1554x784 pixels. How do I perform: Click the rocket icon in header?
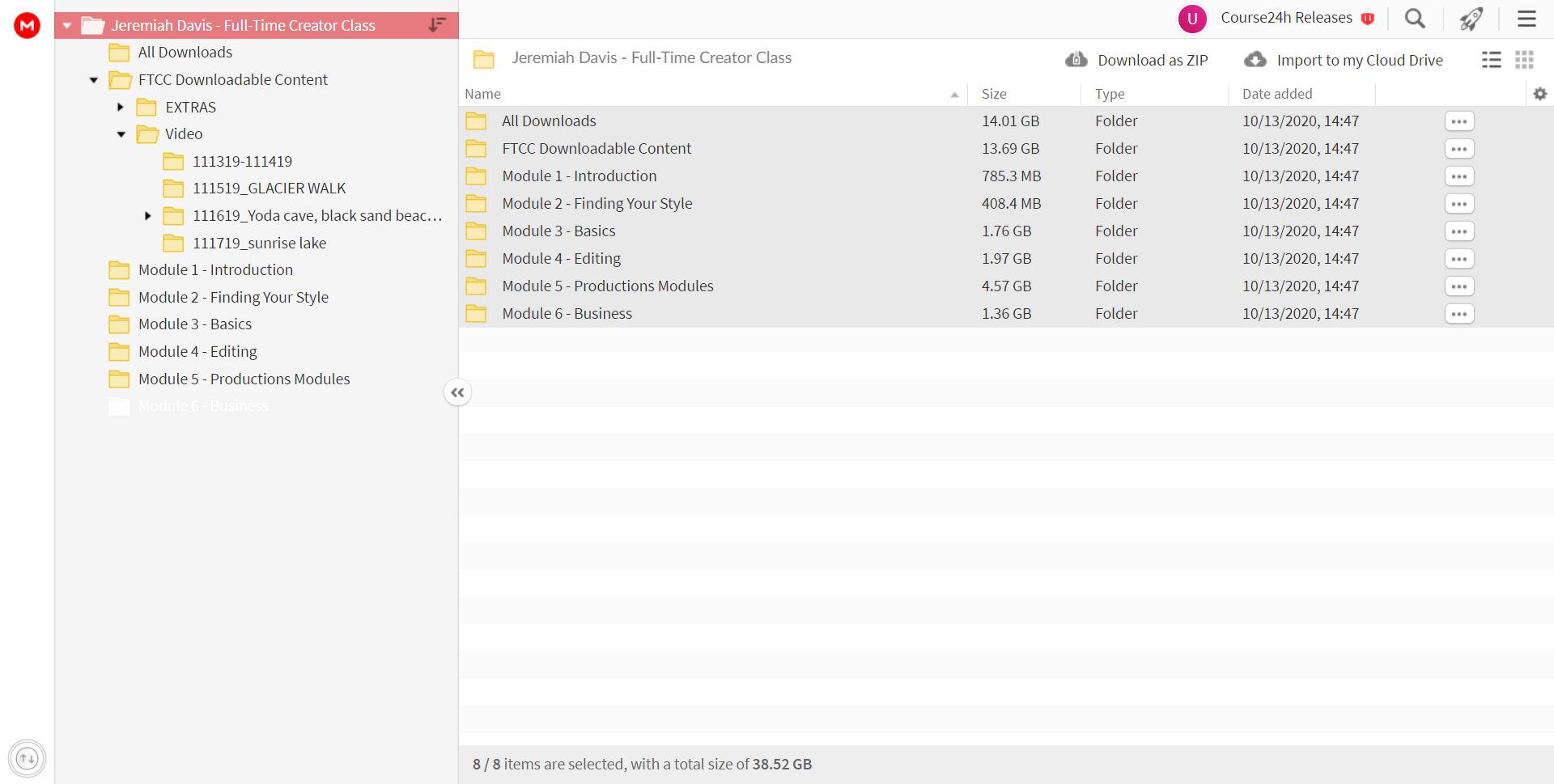tap(1471, 19)
